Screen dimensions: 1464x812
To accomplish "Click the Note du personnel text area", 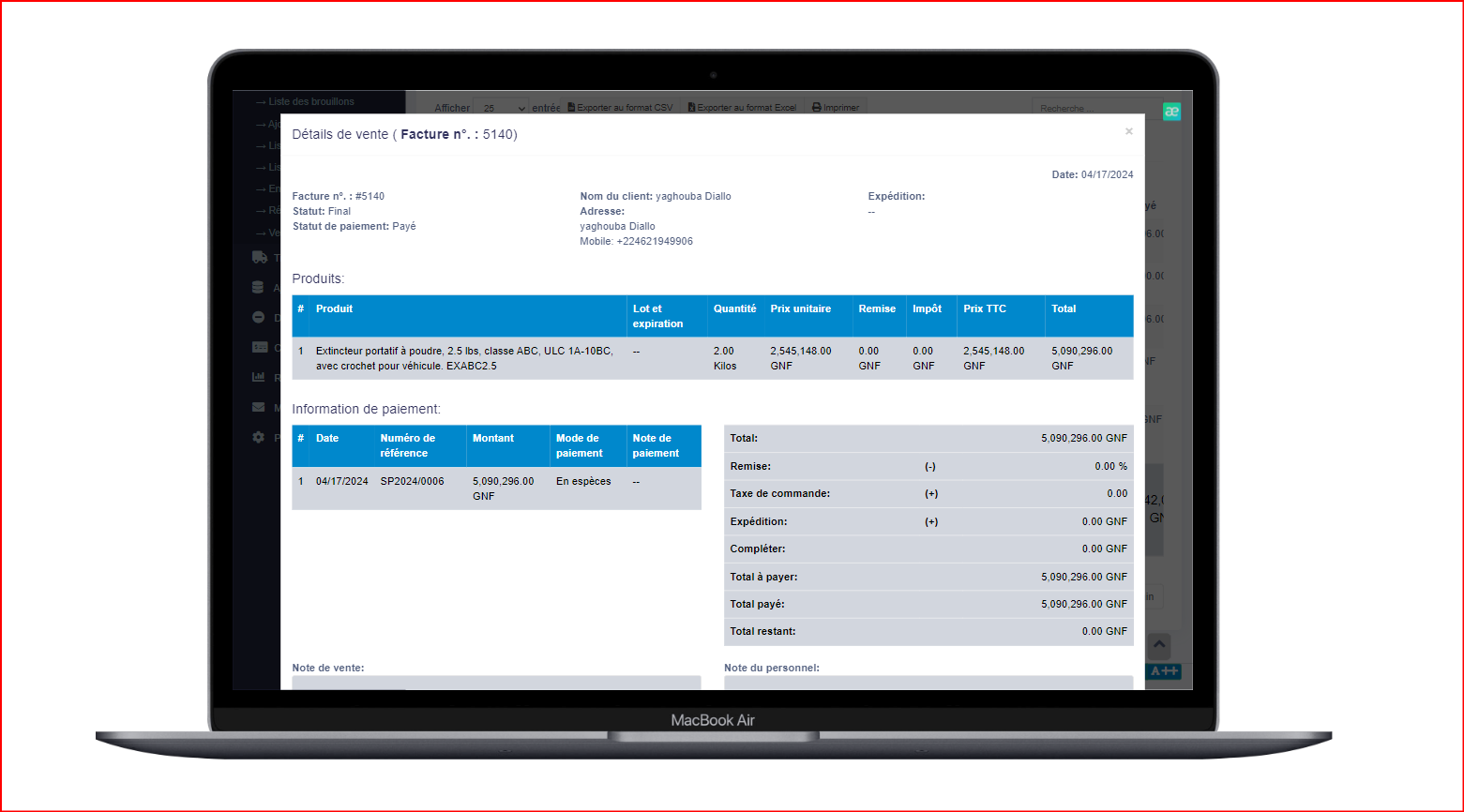I will (x=928, y=683).
